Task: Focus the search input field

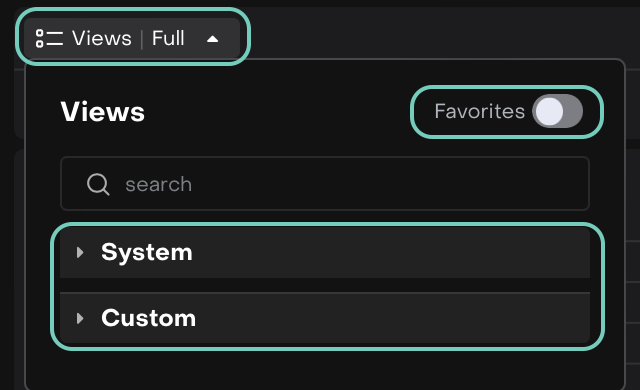Action: pyautogui.click(x=325, y=184)
